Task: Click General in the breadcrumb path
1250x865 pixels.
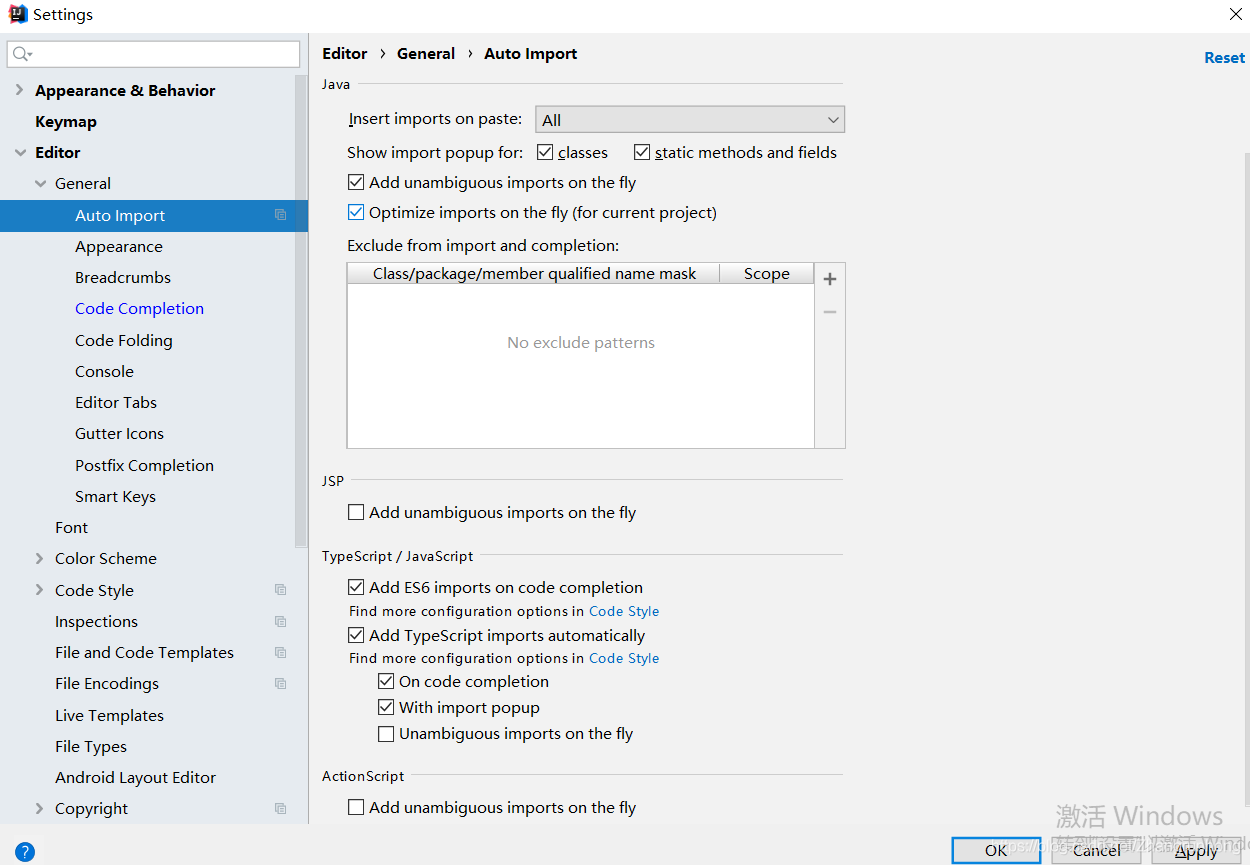Action: click(x=426, y=54)
